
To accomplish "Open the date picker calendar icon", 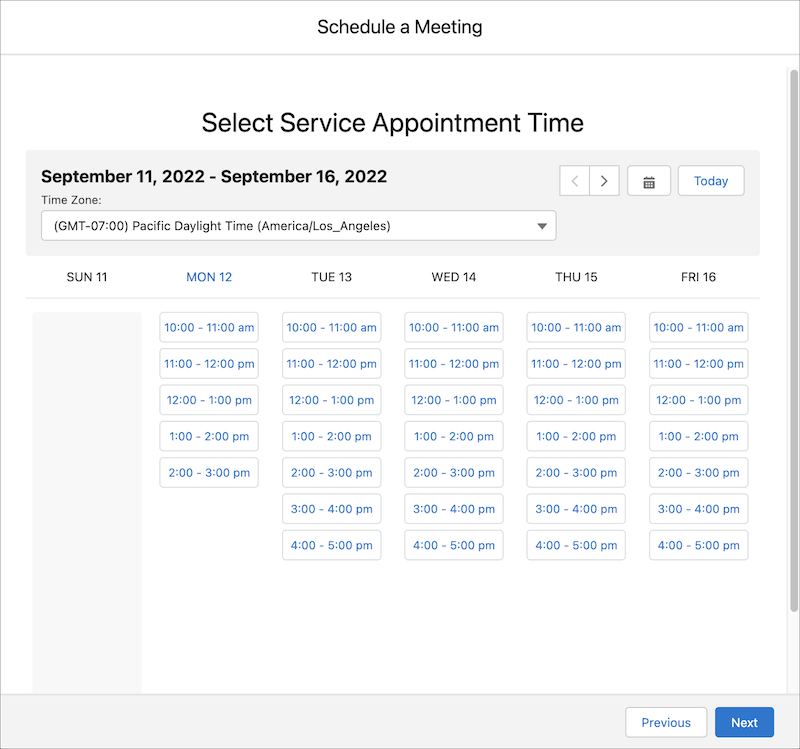I will tap(649, 181).
